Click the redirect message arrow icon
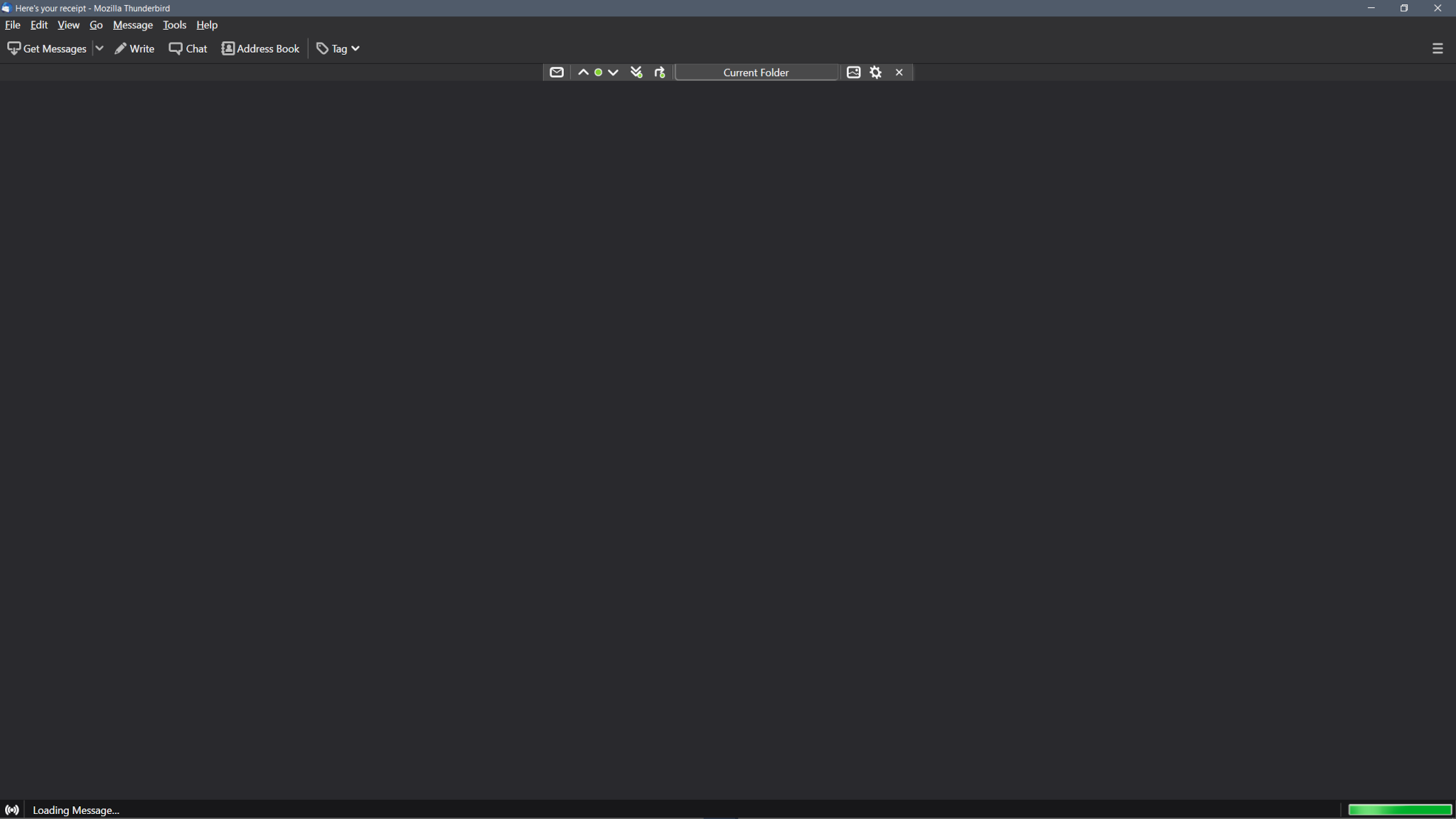The height and width of the screenshot is (819, 1456). click(x=659, y=72)
